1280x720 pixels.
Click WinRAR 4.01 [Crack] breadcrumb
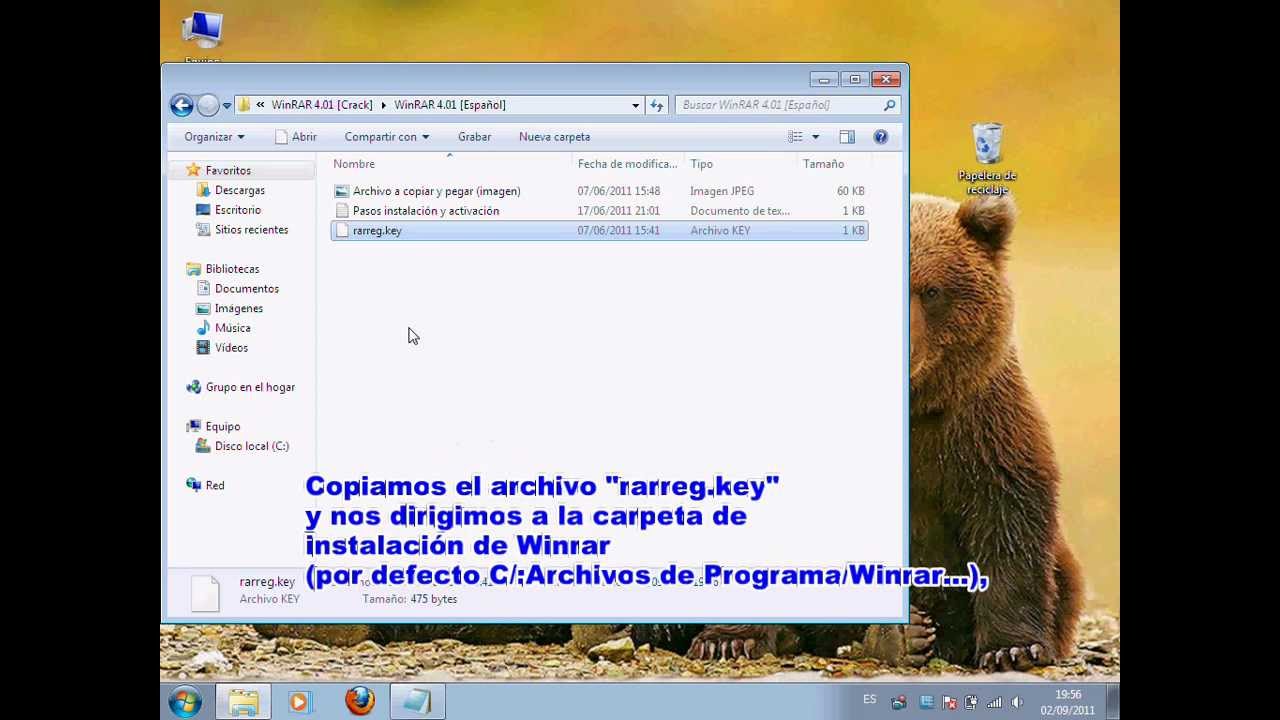tap(321, 105)
